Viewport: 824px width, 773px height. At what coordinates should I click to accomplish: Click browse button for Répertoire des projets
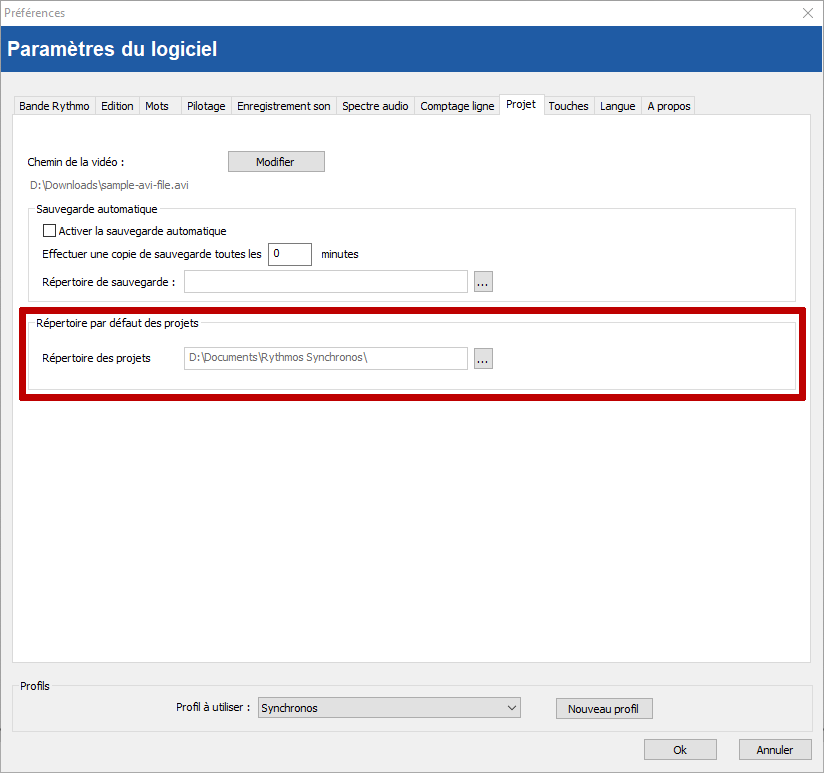point(483,358)
